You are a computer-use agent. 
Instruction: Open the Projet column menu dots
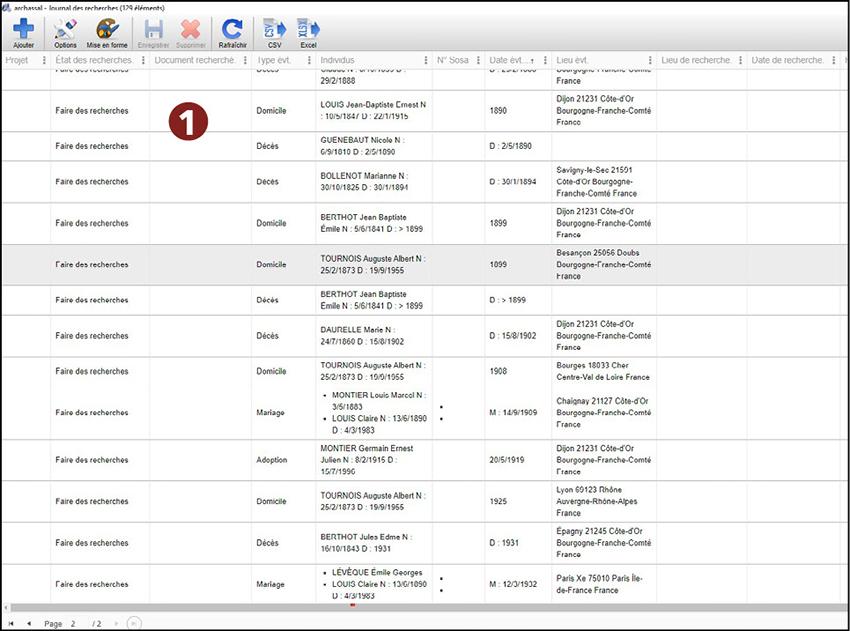coord(44,60)
